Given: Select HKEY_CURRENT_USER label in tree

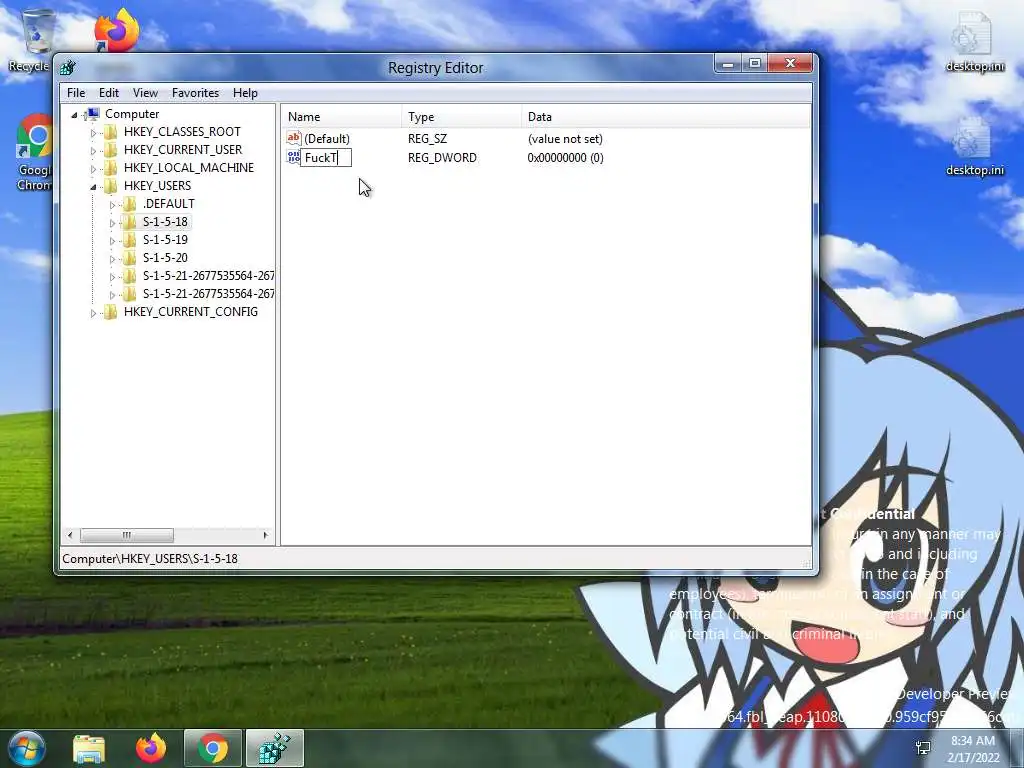Looking at the screenshot, I should coord(183,150).
